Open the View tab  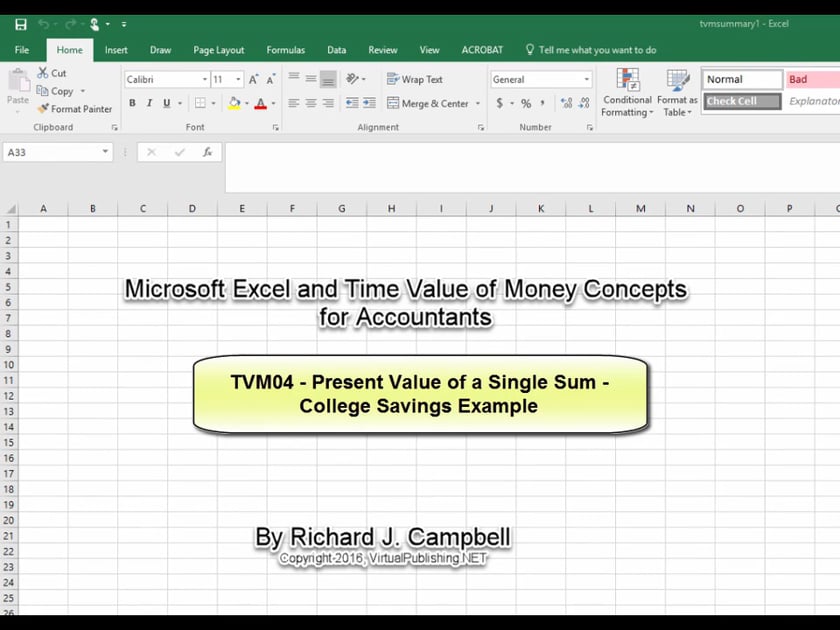429,50
